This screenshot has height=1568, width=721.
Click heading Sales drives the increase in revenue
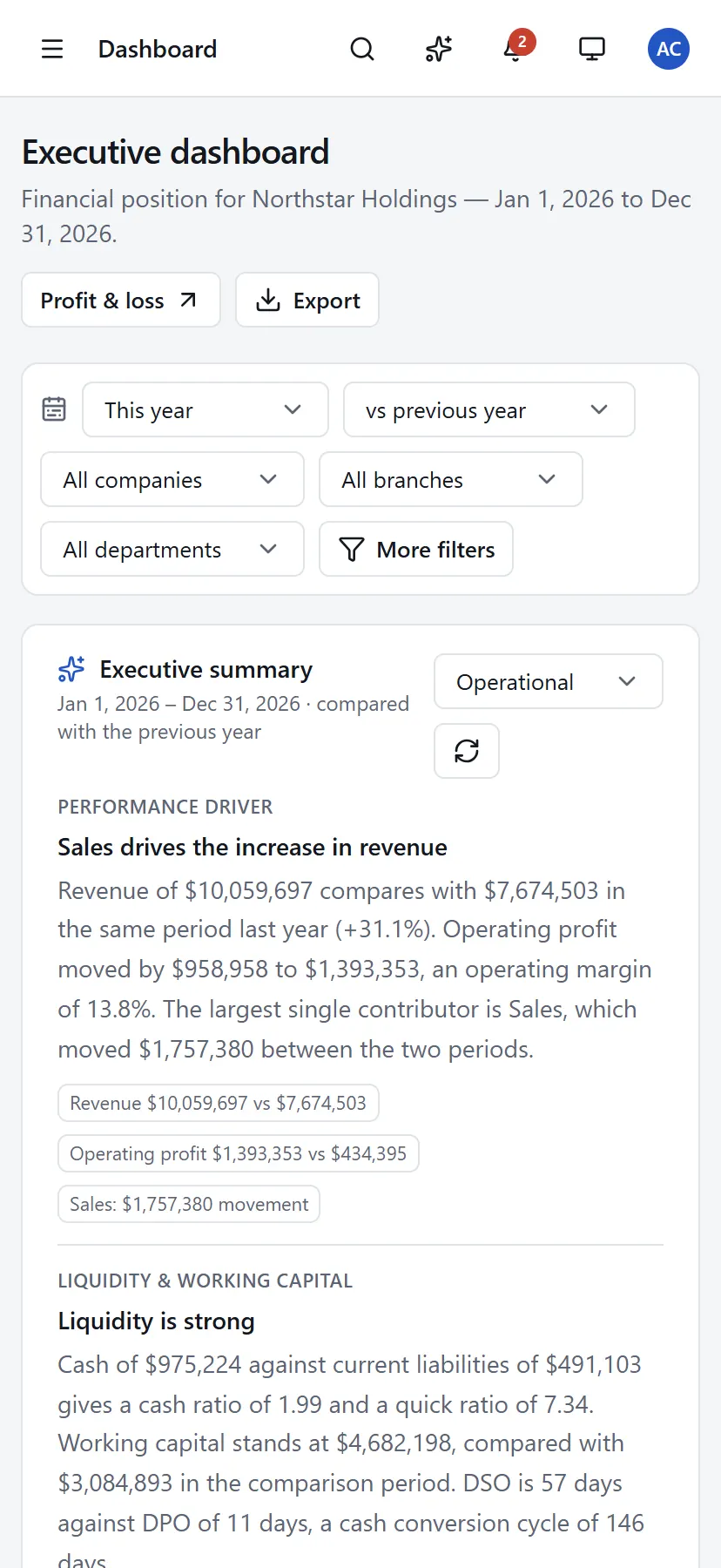coord(253,847)
